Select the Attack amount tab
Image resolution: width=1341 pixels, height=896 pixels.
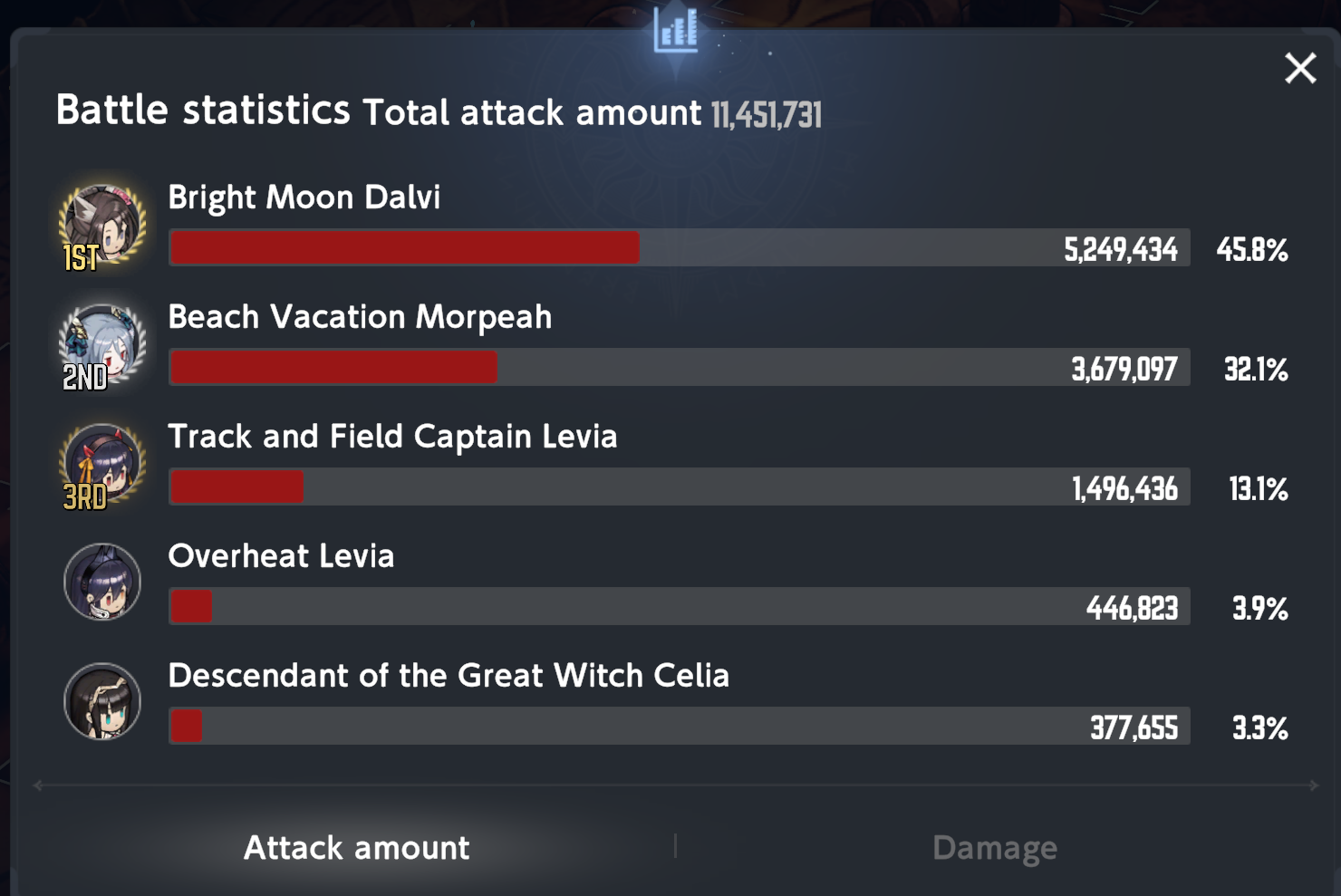coord(357,848)
